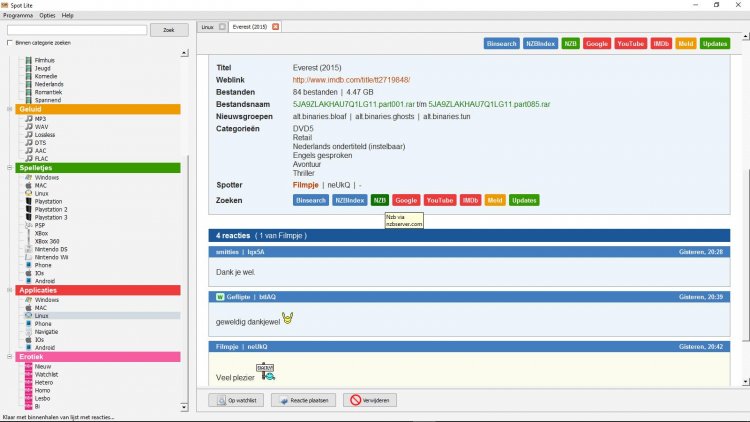Select the Lossless music note icon
Viewport: 750px width, 422px height.
pos(29,134)
